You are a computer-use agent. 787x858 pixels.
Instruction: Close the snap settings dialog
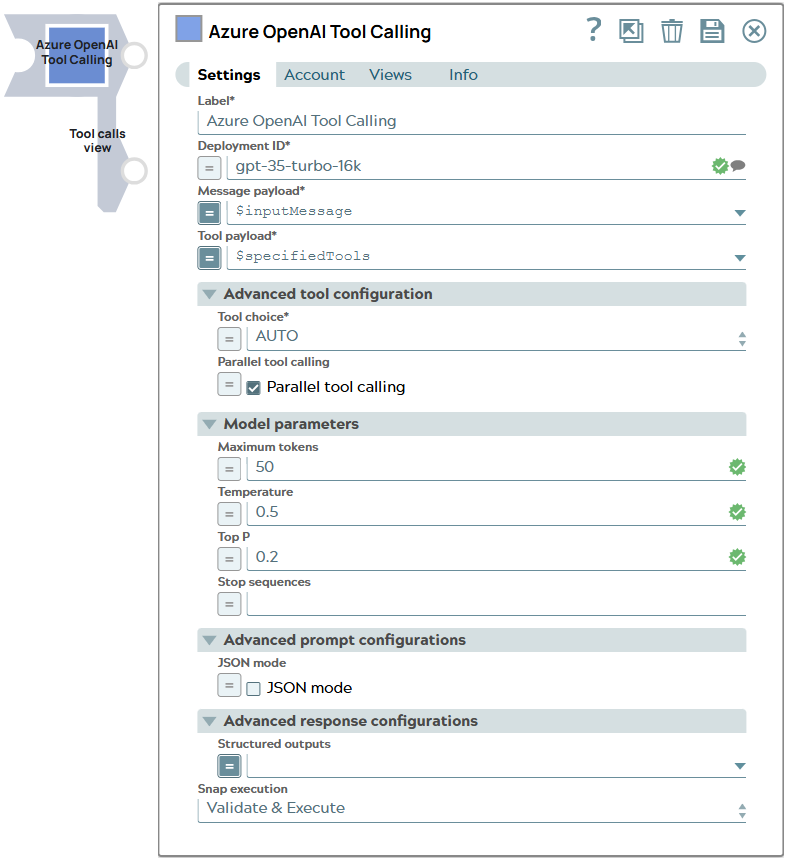pyautogui.click(x=753, y=30)
